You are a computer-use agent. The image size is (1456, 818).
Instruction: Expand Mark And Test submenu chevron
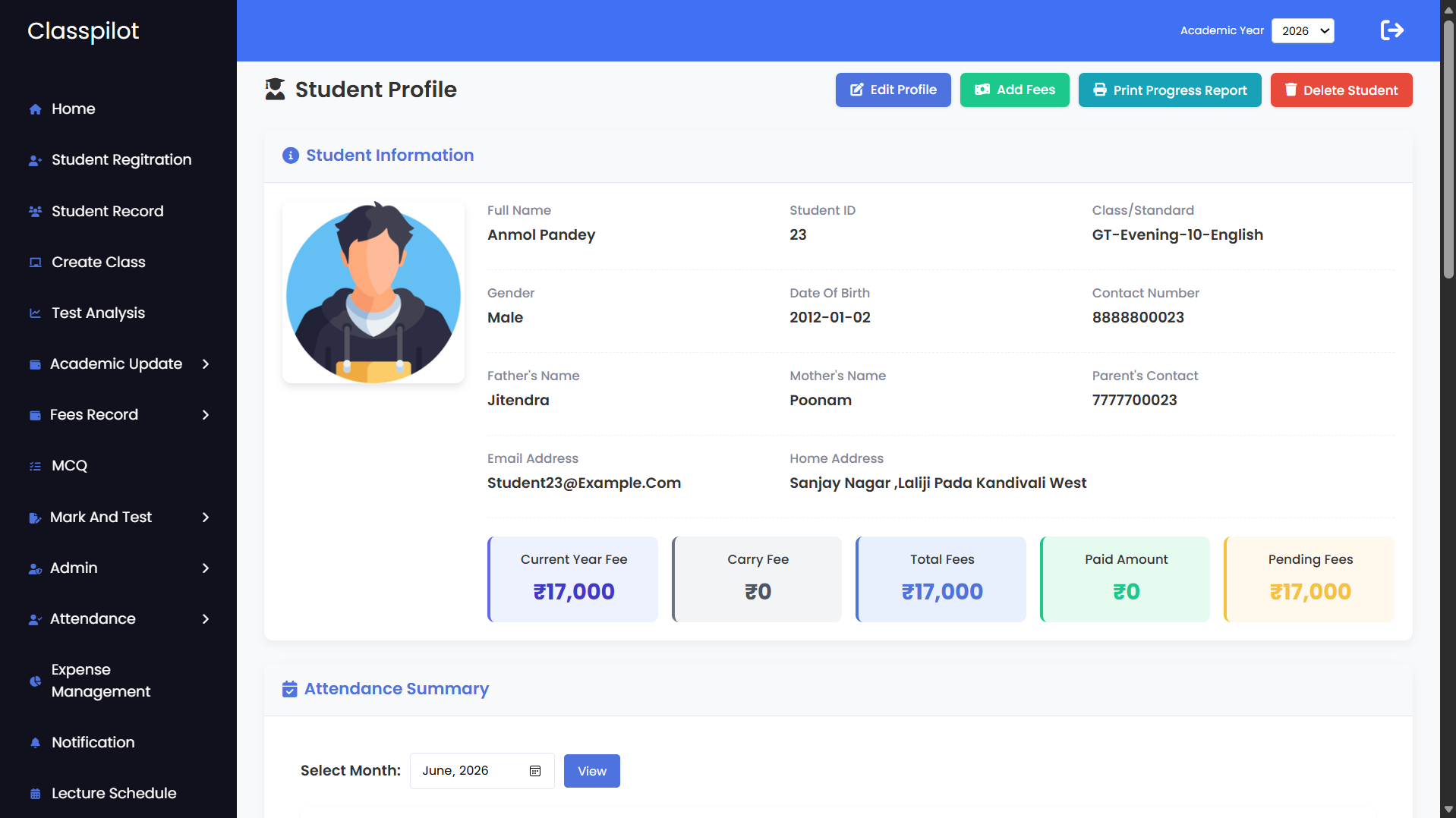[x=206, y=518]
